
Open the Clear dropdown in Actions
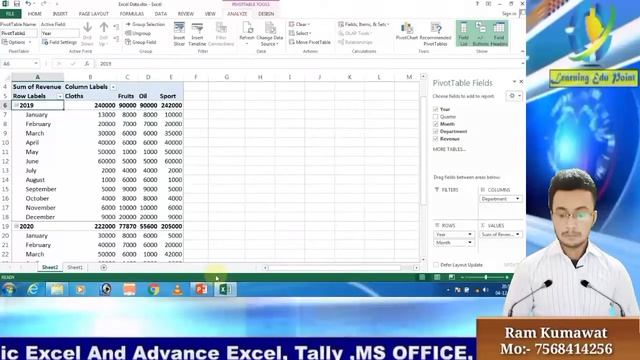click(300, 24)
